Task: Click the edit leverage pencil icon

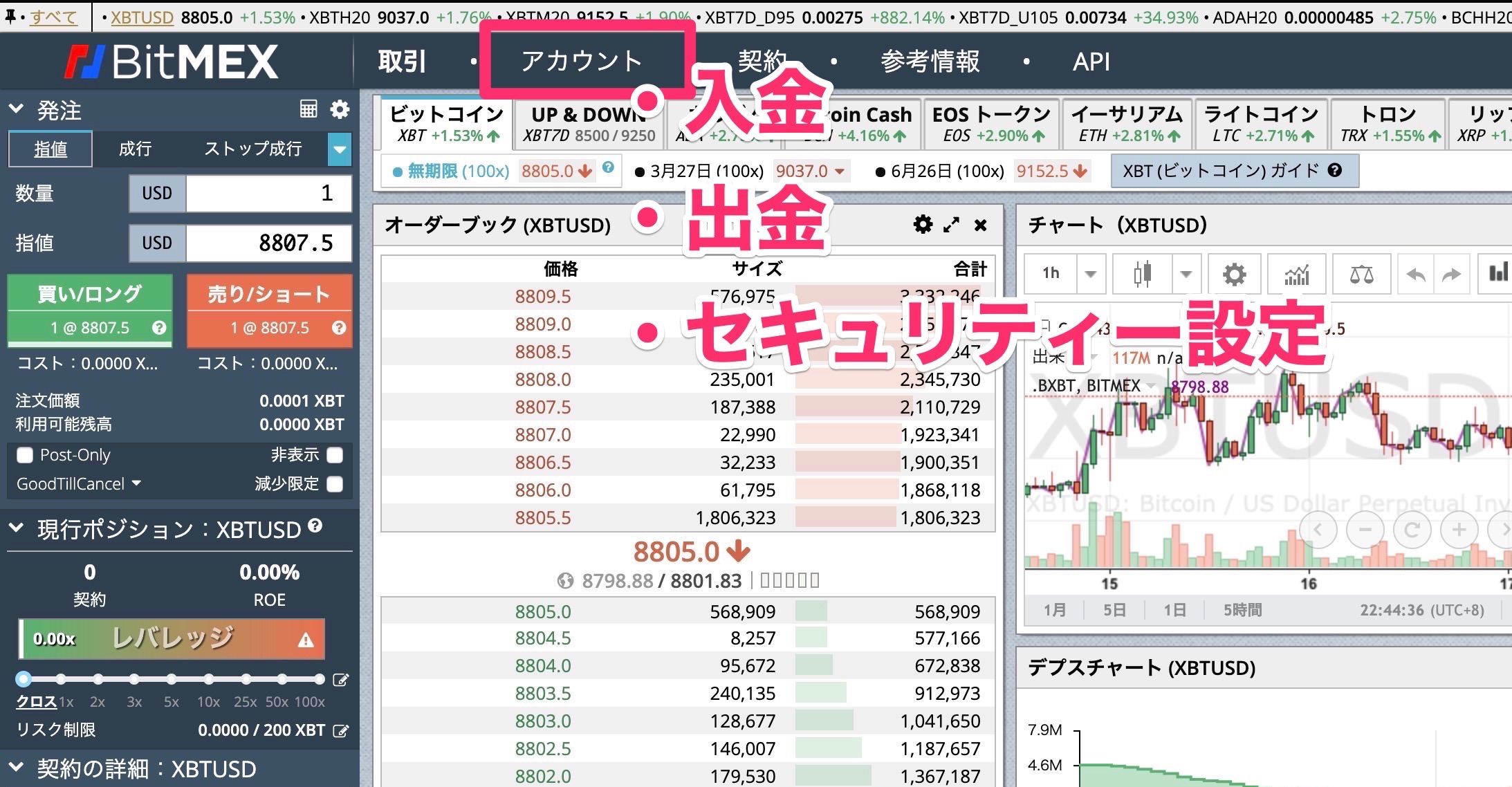Action: point(340,680)
